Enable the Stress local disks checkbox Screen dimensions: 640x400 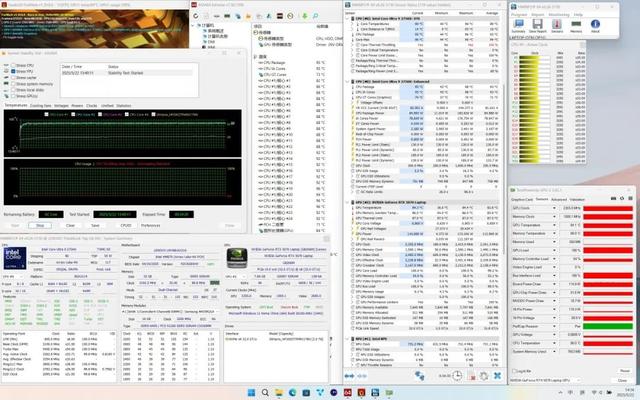coord(13,90)
